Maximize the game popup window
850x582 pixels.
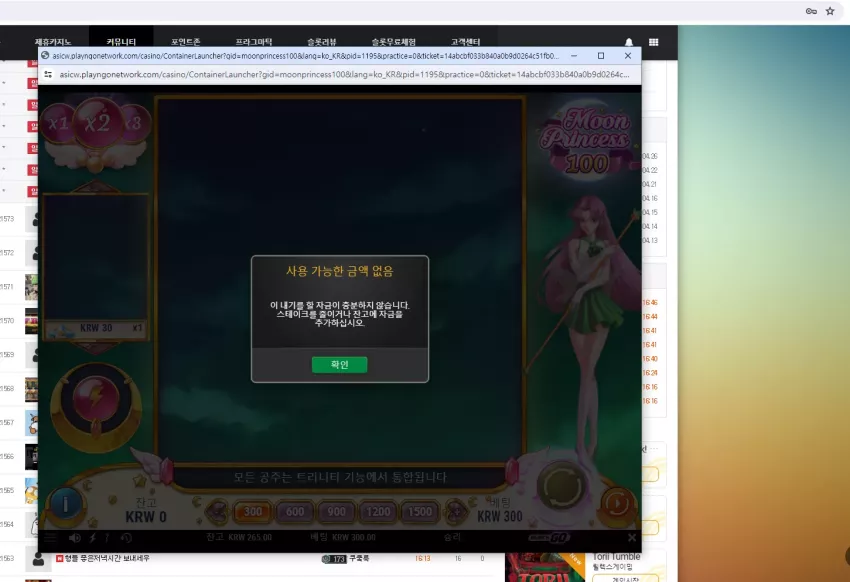point(601,55)
